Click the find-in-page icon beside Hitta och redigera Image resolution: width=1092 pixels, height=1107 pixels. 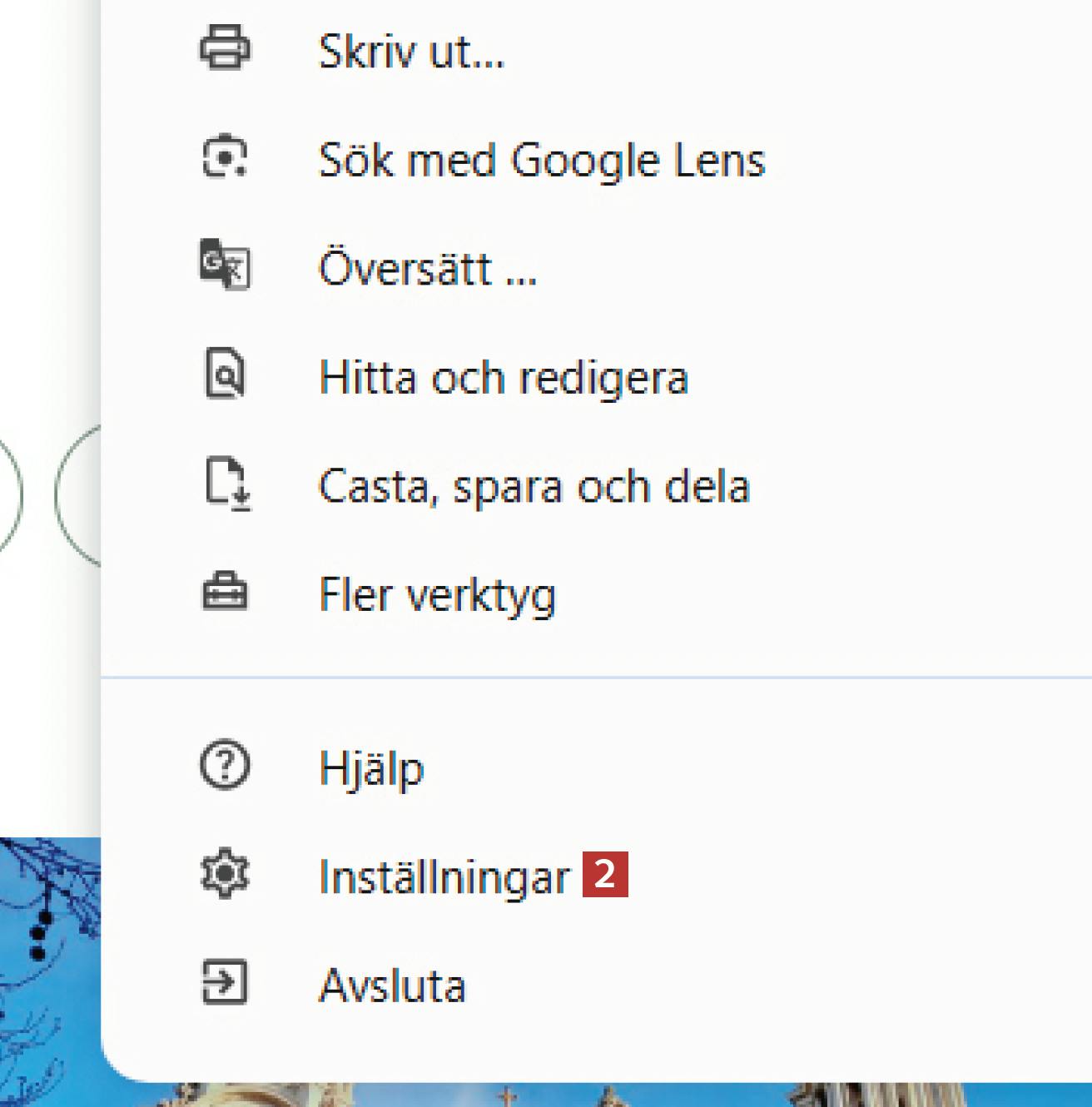click(225, 374)
